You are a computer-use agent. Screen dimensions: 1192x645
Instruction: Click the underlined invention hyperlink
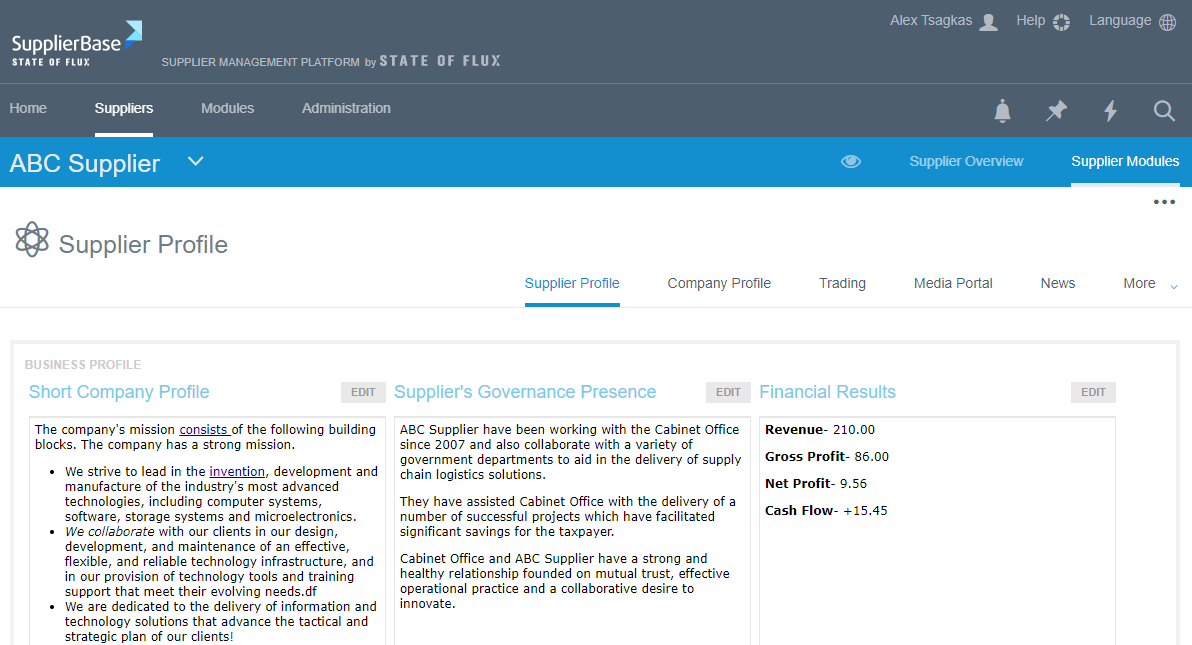237,471
